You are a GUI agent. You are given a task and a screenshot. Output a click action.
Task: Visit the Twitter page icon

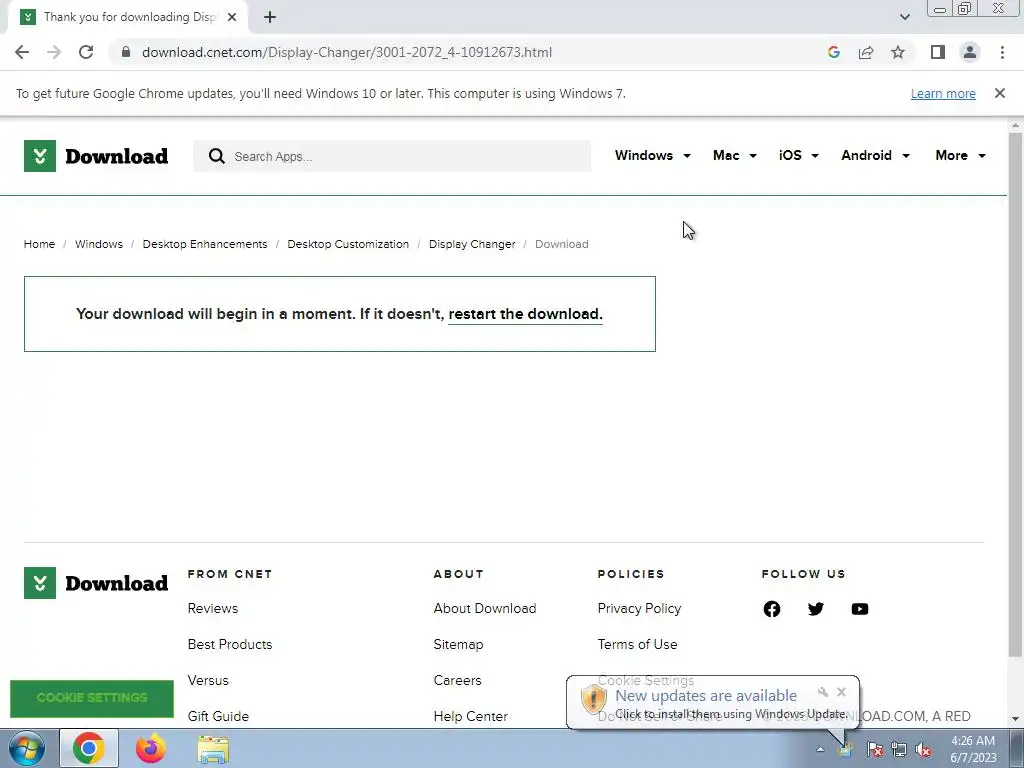tap(815, 609)
